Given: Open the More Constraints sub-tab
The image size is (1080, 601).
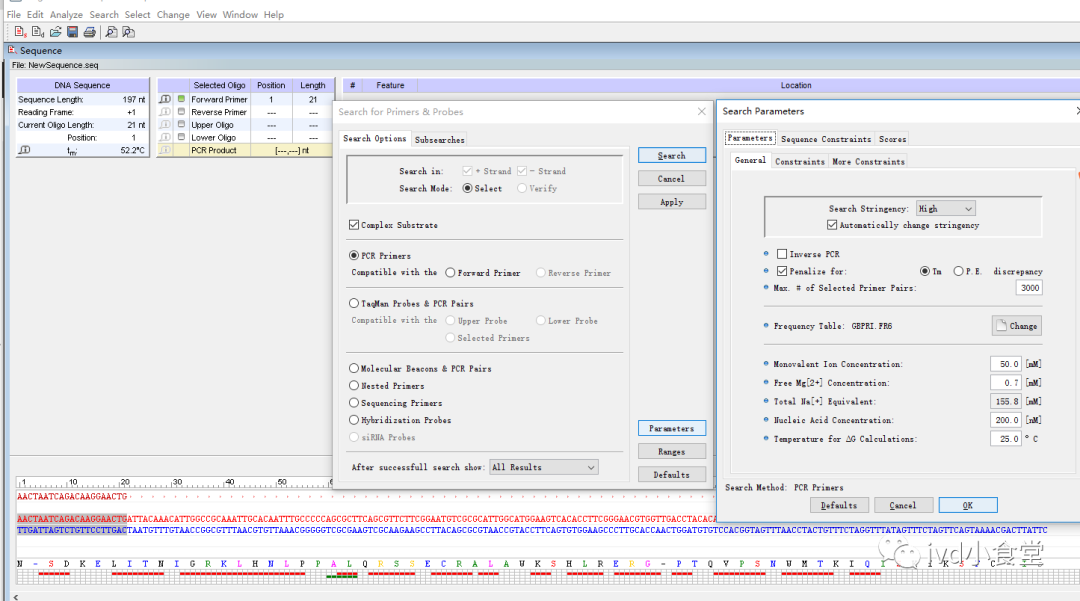Looking at the screenshot, I should 868,162.
